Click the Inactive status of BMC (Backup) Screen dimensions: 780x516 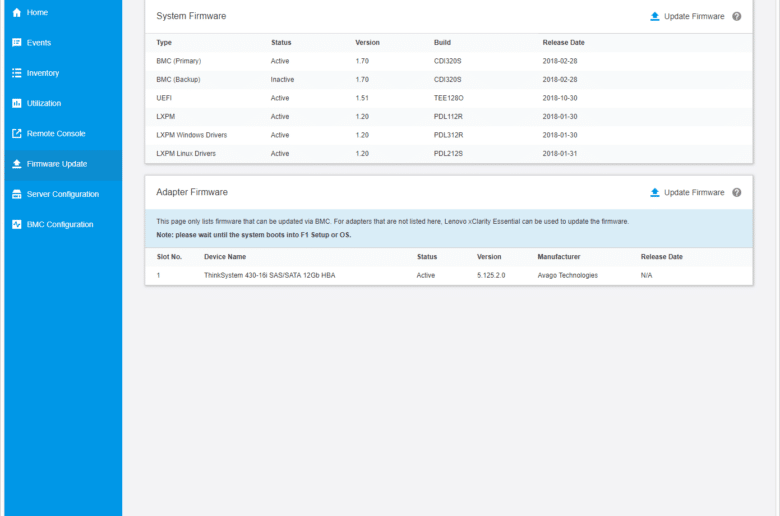282,80
